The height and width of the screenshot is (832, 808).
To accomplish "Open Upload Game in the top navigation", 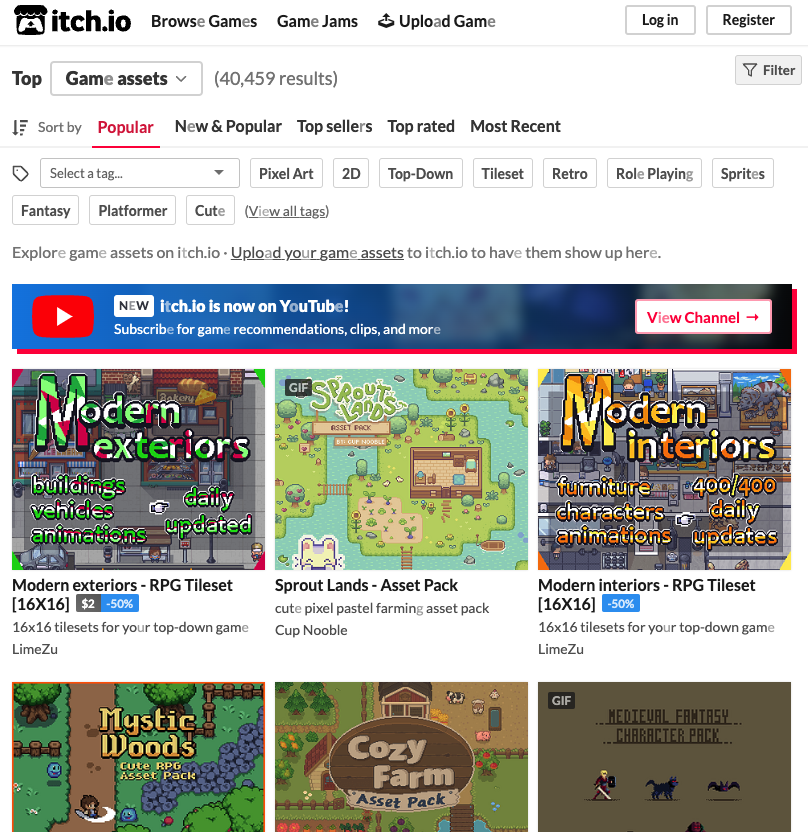I will [437, 21].
